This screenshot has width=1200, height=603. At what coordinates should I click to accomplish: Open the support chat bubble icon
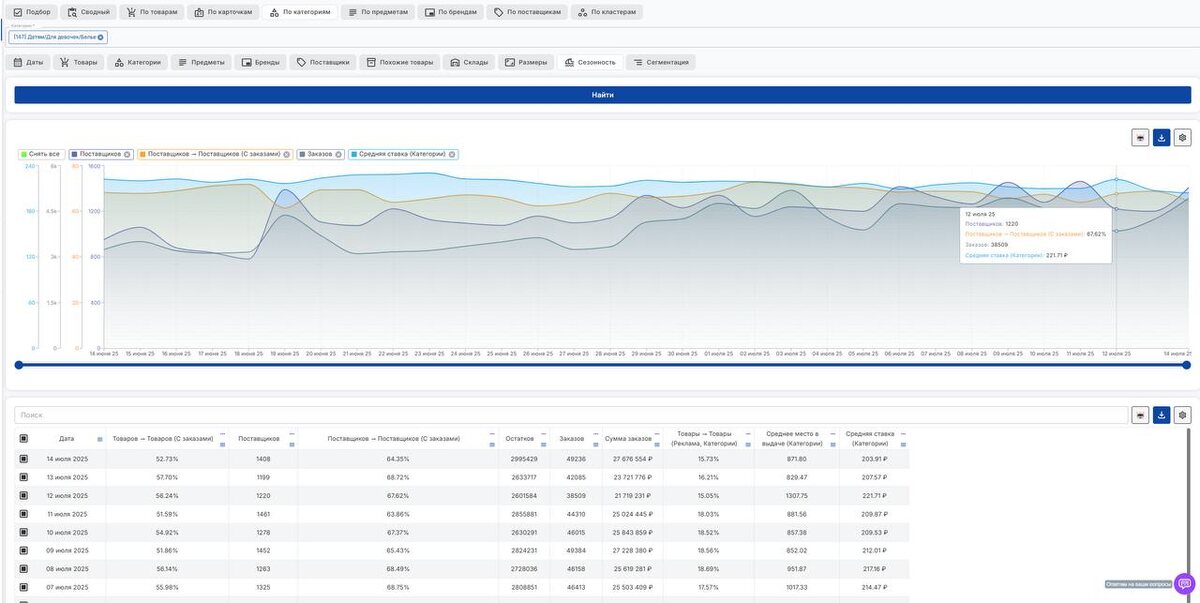1185,583
